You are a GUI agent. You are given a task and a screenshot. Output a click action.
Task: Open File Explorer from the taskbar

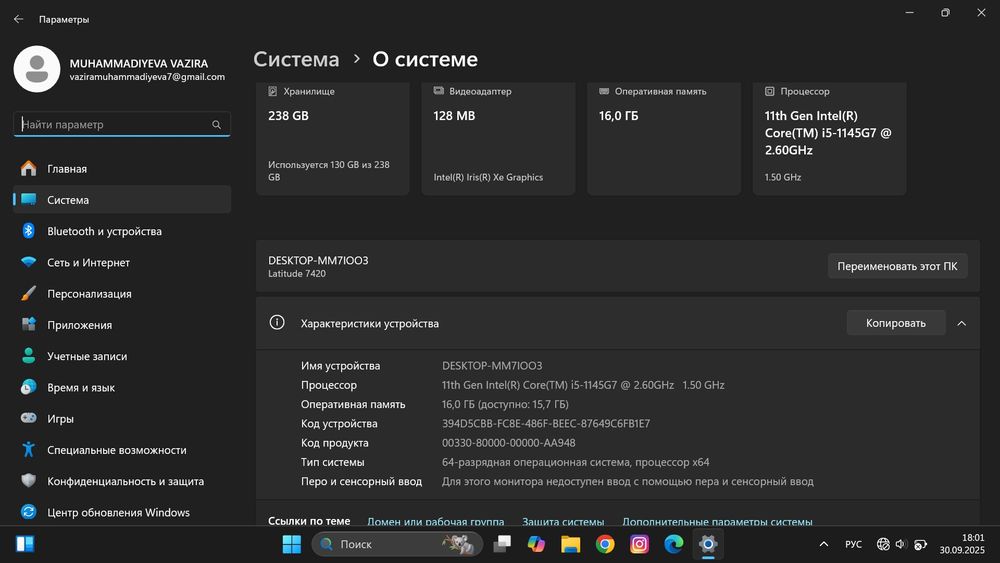pos(571,544)
